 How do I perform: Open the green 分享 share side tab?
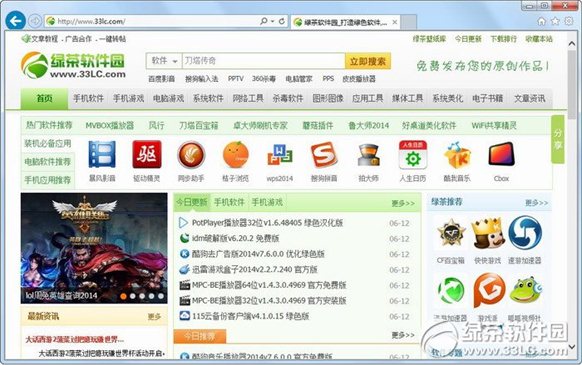558,139
